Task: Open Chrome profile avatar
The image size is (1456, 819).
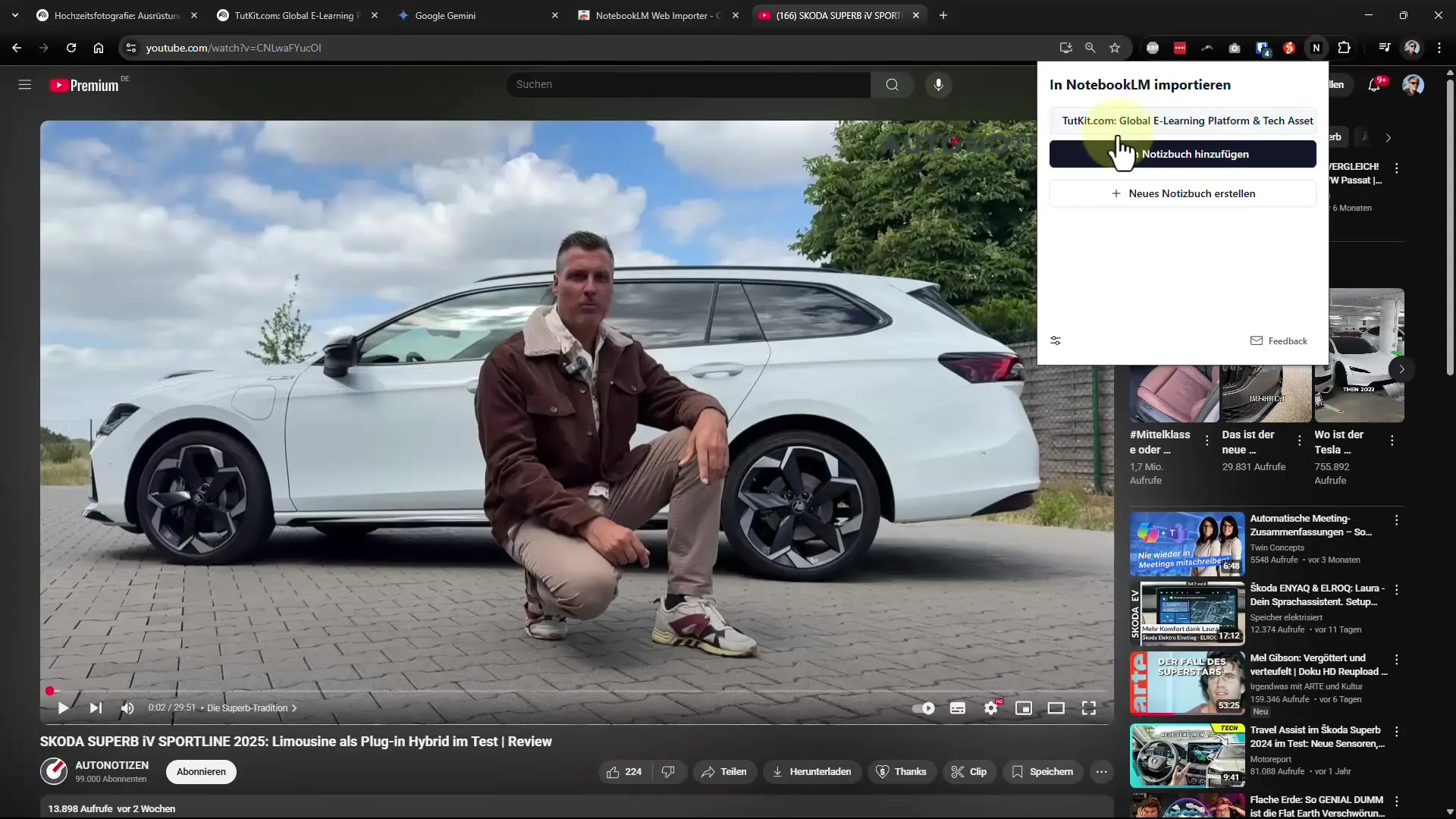Action: tap(1412, 48)
